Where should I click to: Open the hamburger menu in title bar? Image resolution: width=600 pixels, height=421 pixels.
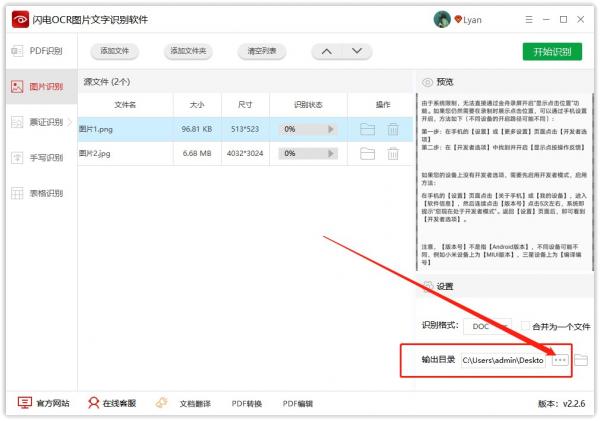pos(529,20)
